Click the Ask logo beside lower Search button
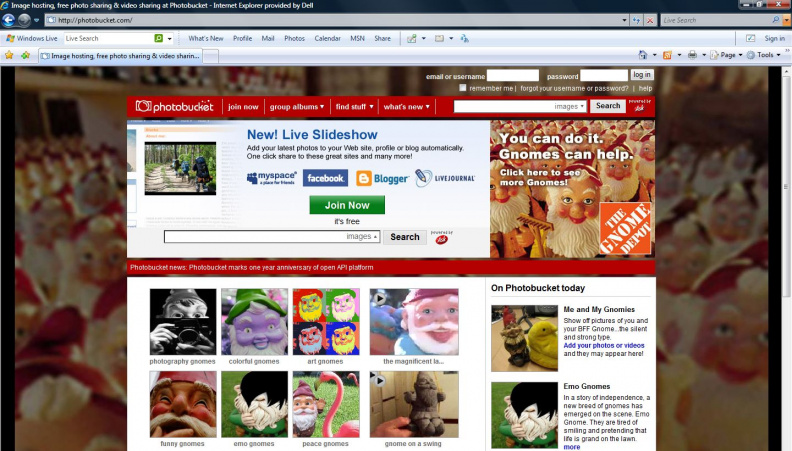 tap(441, 237)
